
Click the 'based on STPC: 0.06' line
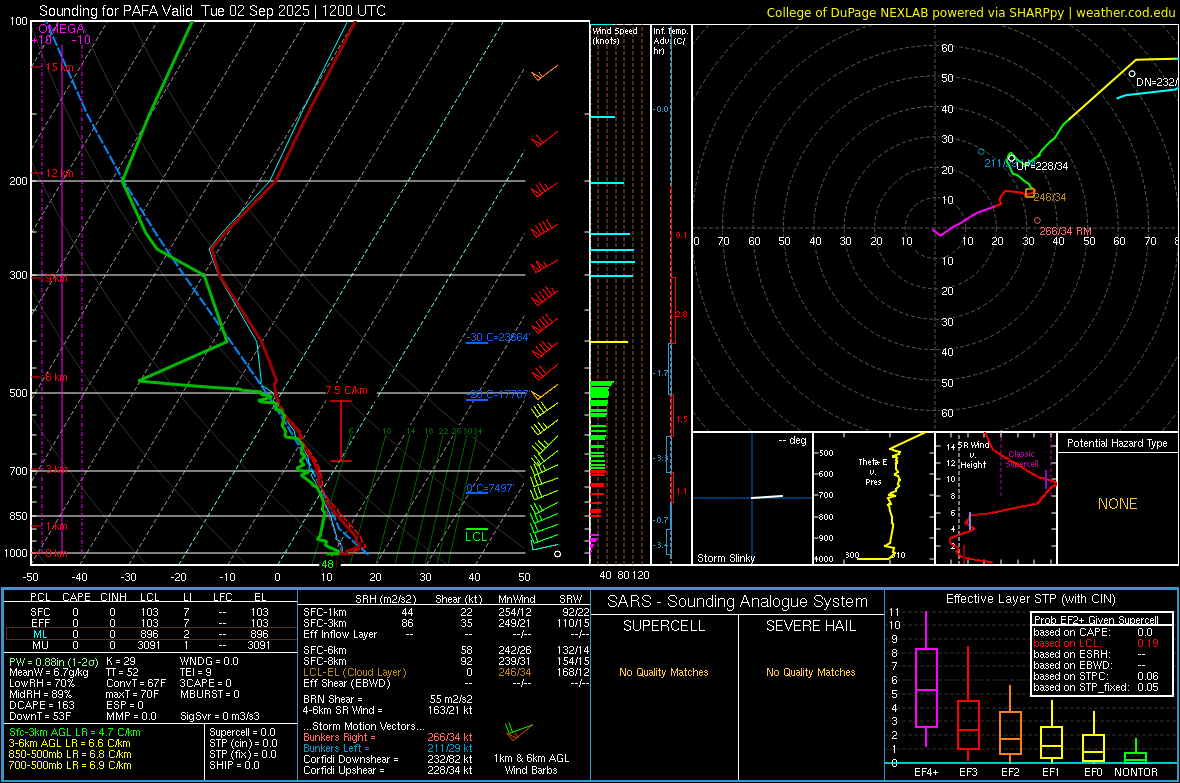point(1096,676)
